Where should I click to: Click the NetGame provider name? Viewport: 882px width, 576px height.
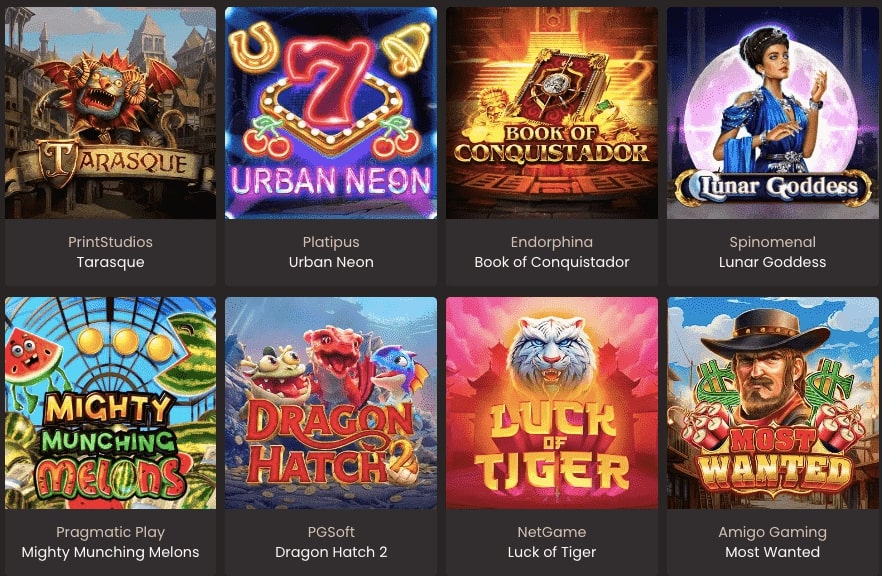[552, 532]
